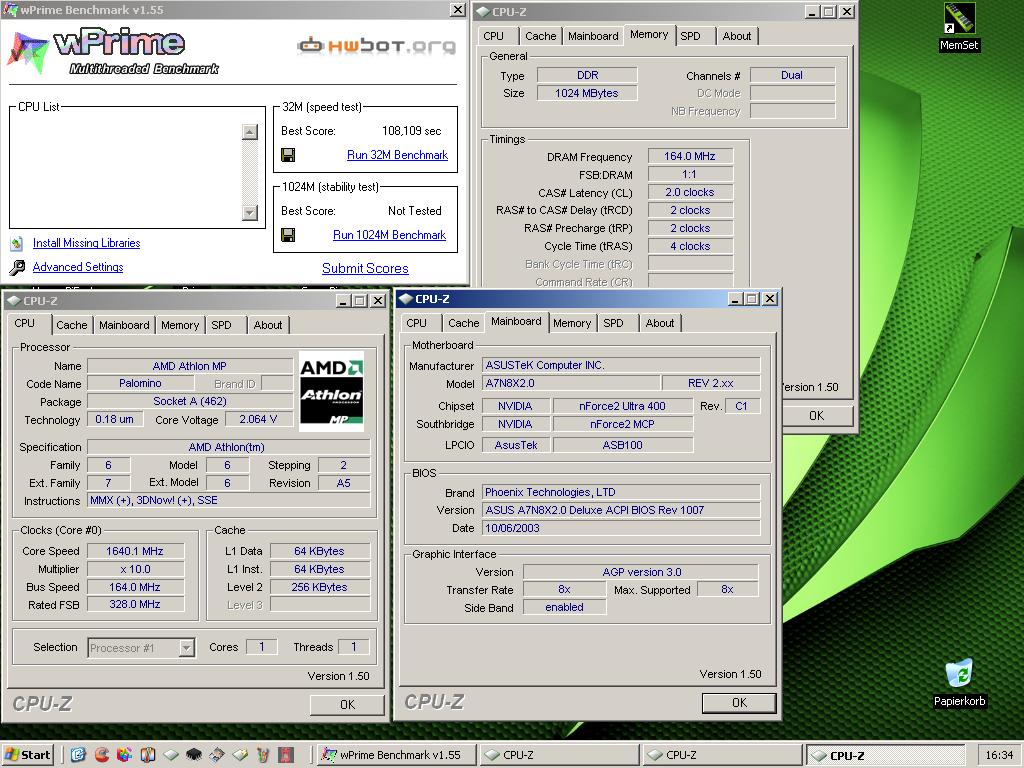Click the save icon beside Run 1024M Benchmark

287,234
